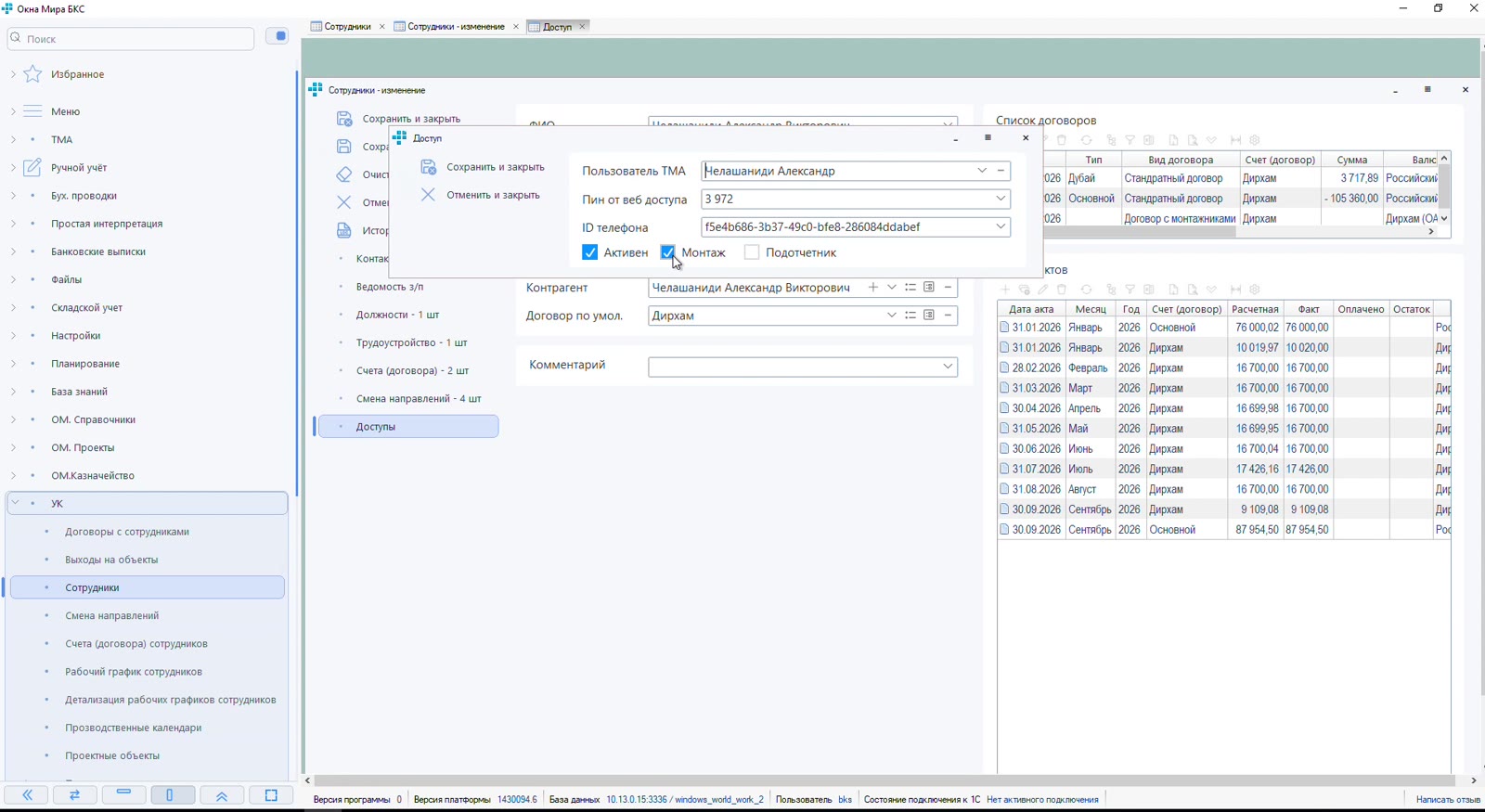Open the Пин от веб доступа dropdown arrow

pyautogui.click(x=1001, y=199)
